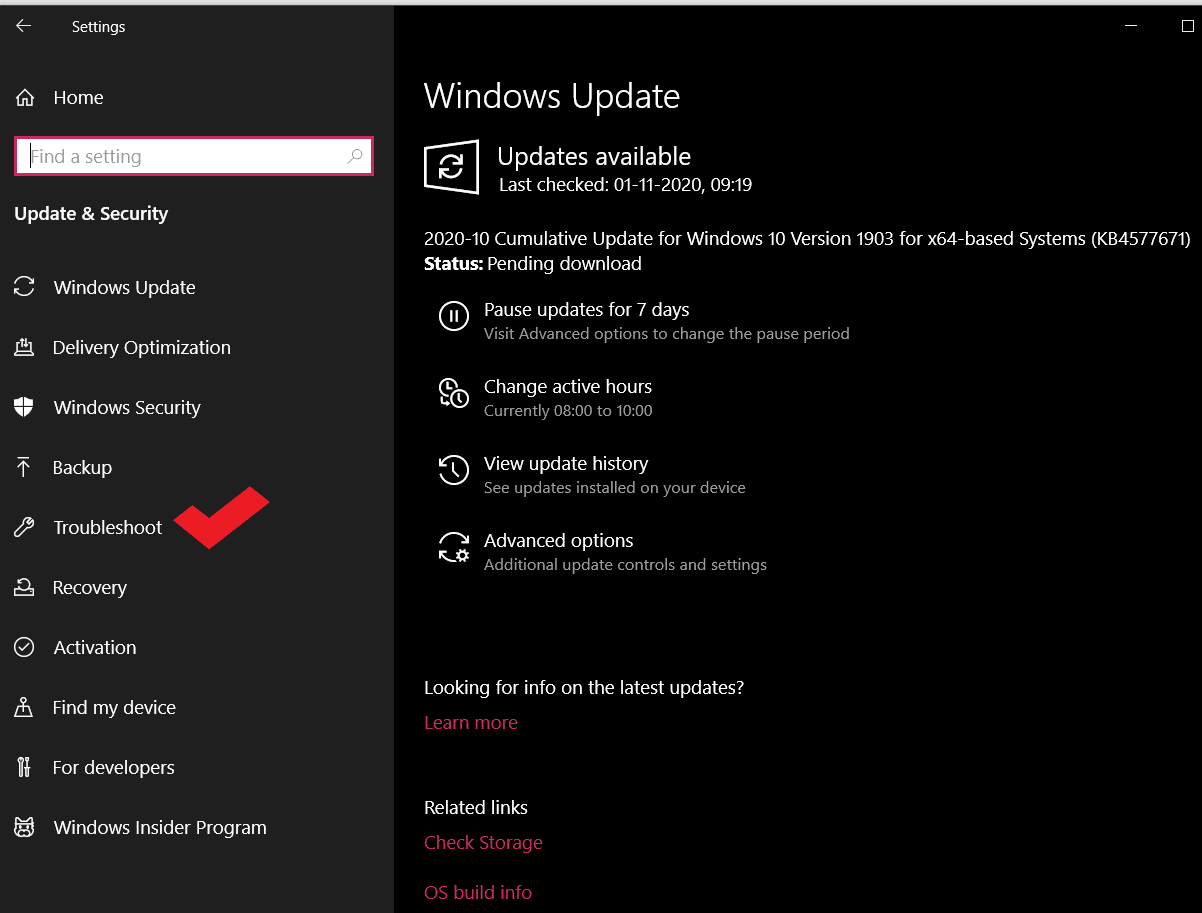This screenshot has width=1202, height=913.
Task: Click the Windows Update page title
Action: coord(552,96)
